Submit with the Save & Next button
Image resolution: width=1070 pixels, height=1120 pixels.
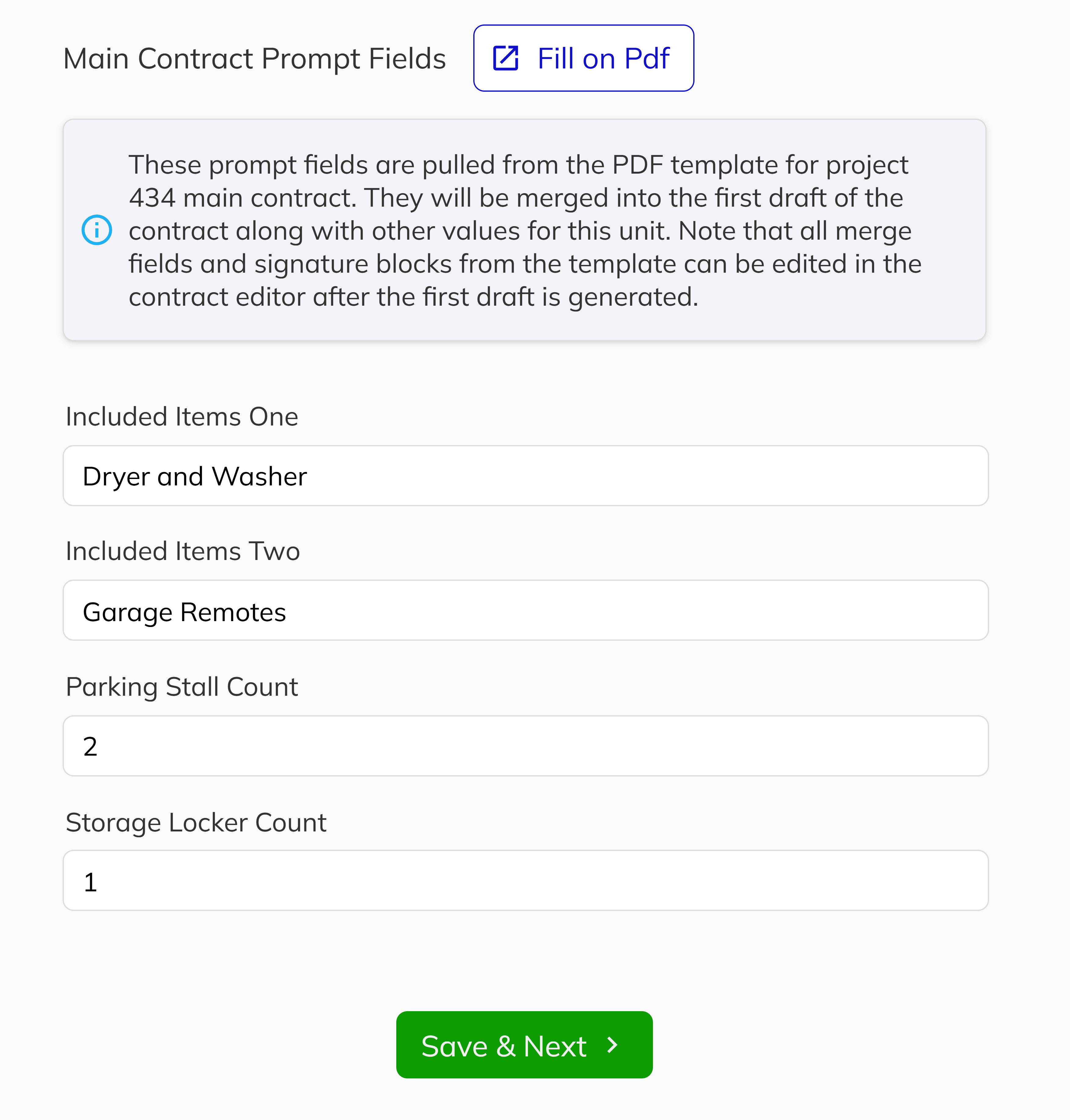[524, 1045]
